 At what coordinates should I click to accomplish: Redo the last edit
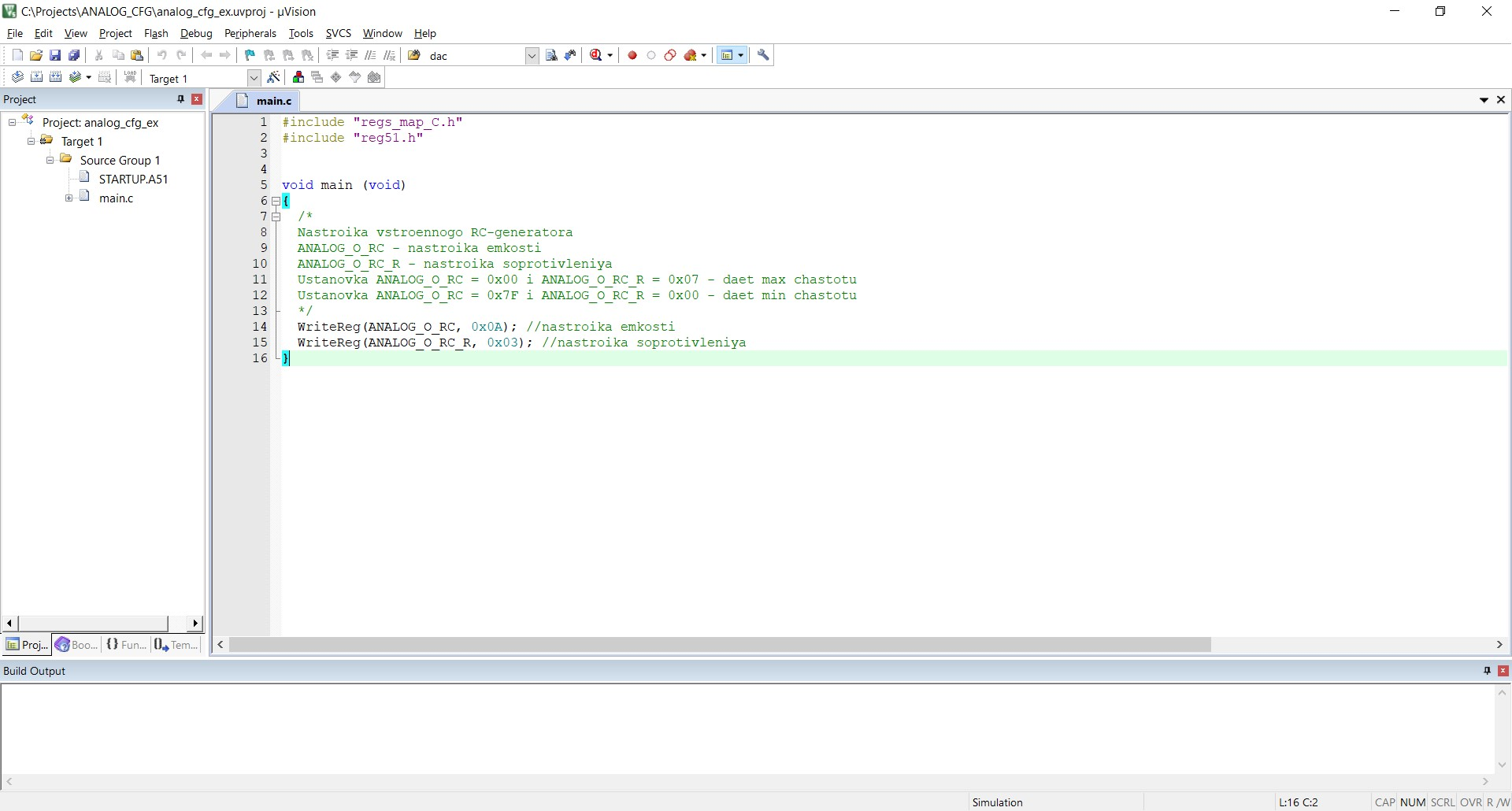coord(181,55)
